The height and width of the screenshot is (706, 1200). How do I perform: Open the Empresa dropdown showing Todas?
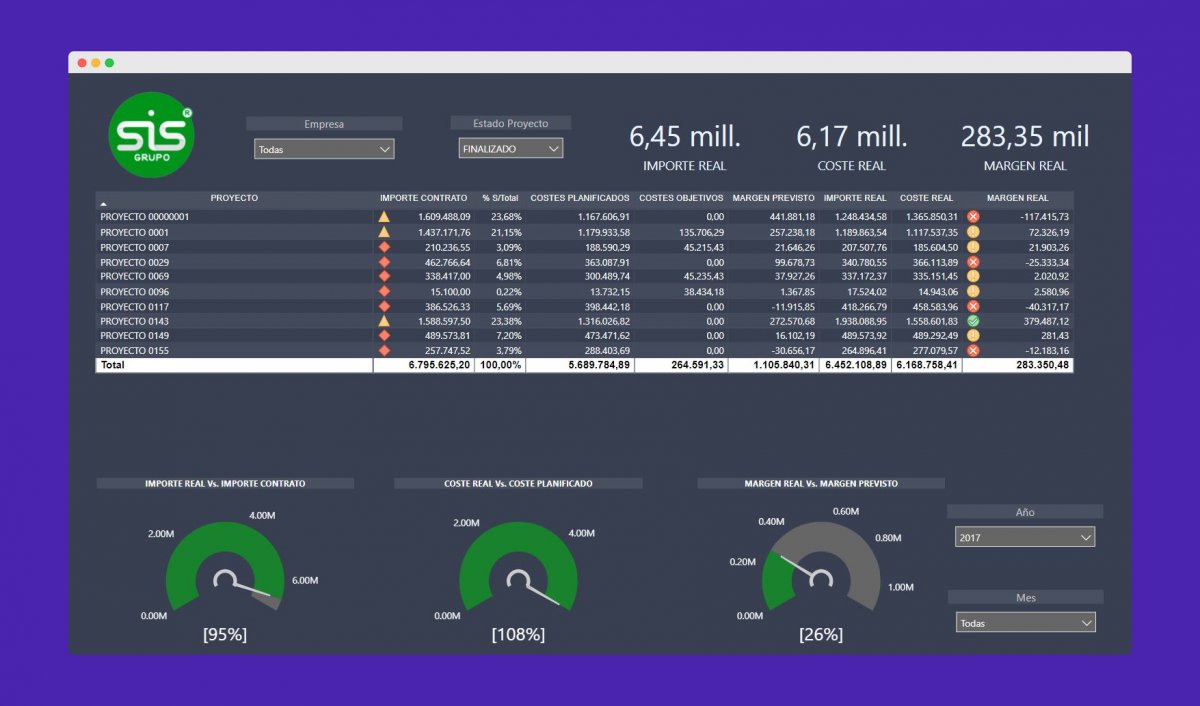pos(324,149)
